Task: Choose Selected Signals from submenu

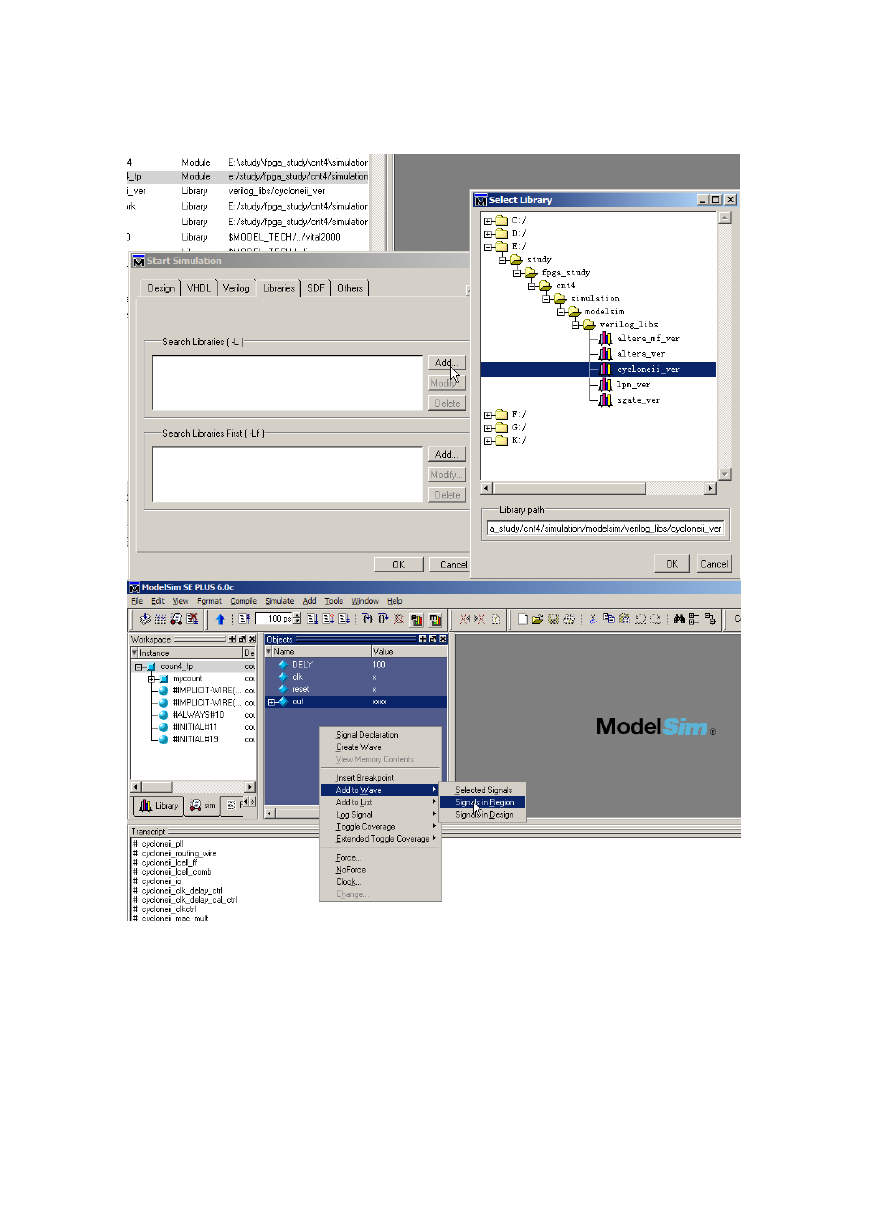Action: [483, 790]
